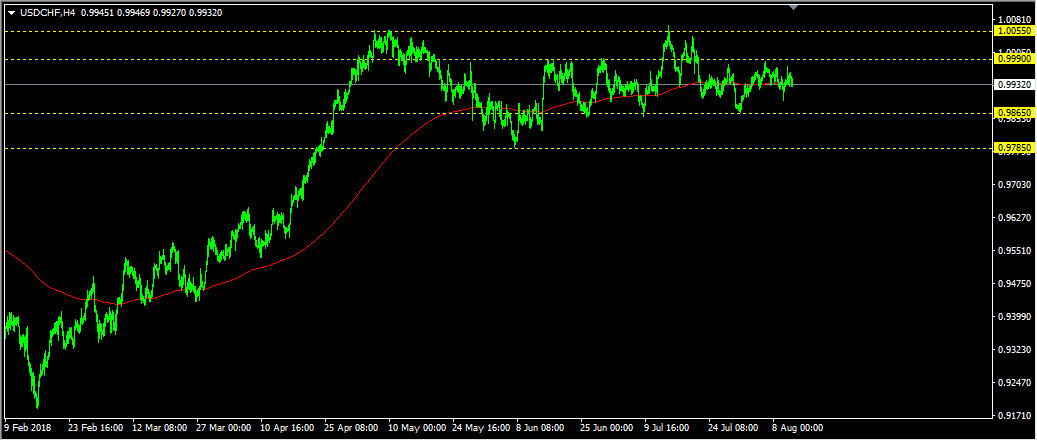This screenshot has width=1037, height=441.
Task: Click the 0.98650 yellow price label
Action: (1014, 113)
